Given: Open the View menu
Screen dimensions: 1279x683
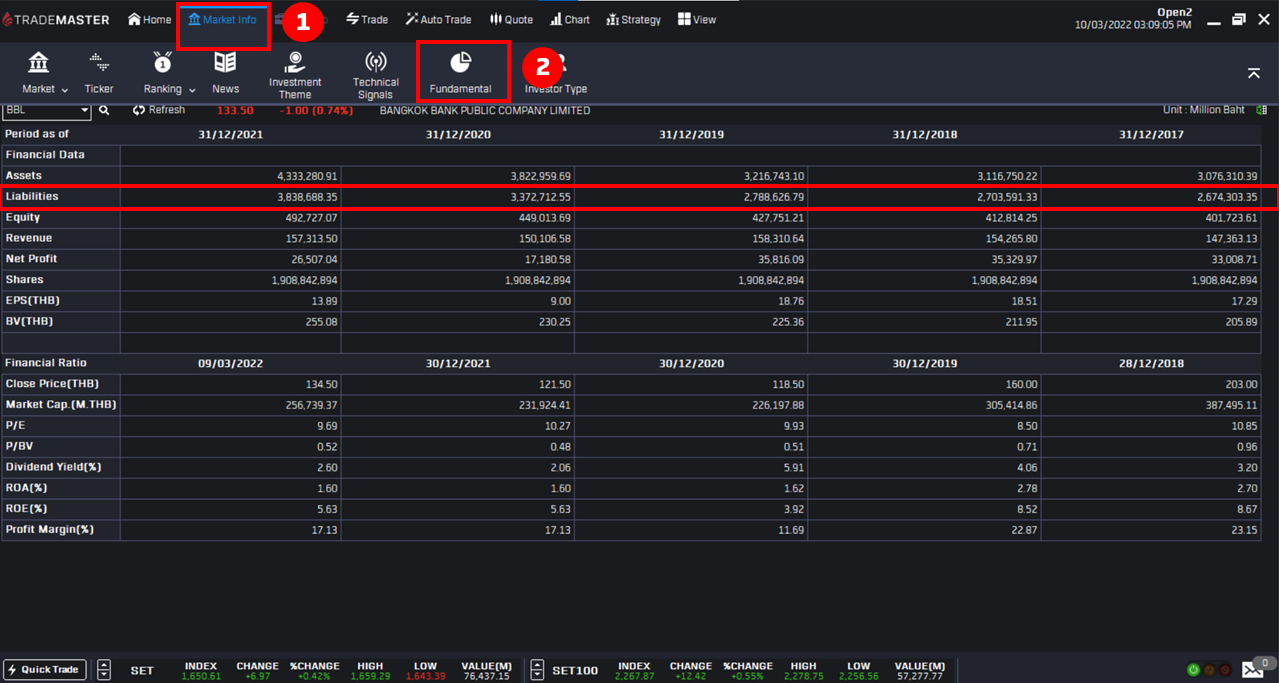Looking at the screenshot, I should (x=697, y=19).
